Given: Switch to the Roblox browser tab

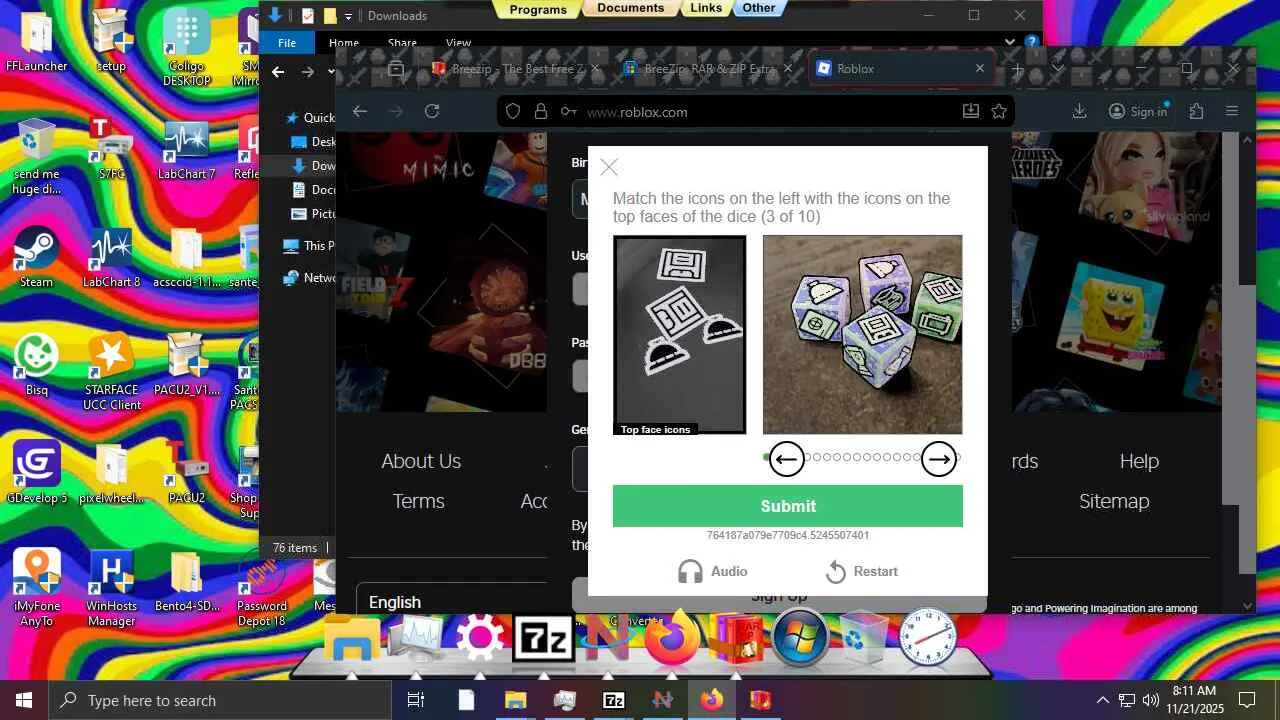Looking at the screenshot, I should pyautogui.click(x=900, y=68).
